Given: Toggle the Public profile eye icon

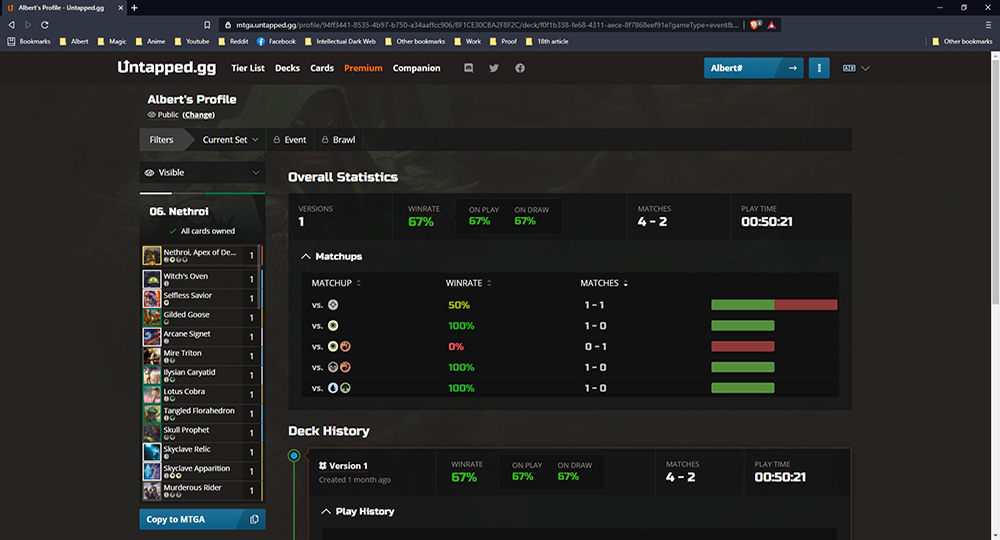Looking at the screenshot, I should click(x=152, y=115).
